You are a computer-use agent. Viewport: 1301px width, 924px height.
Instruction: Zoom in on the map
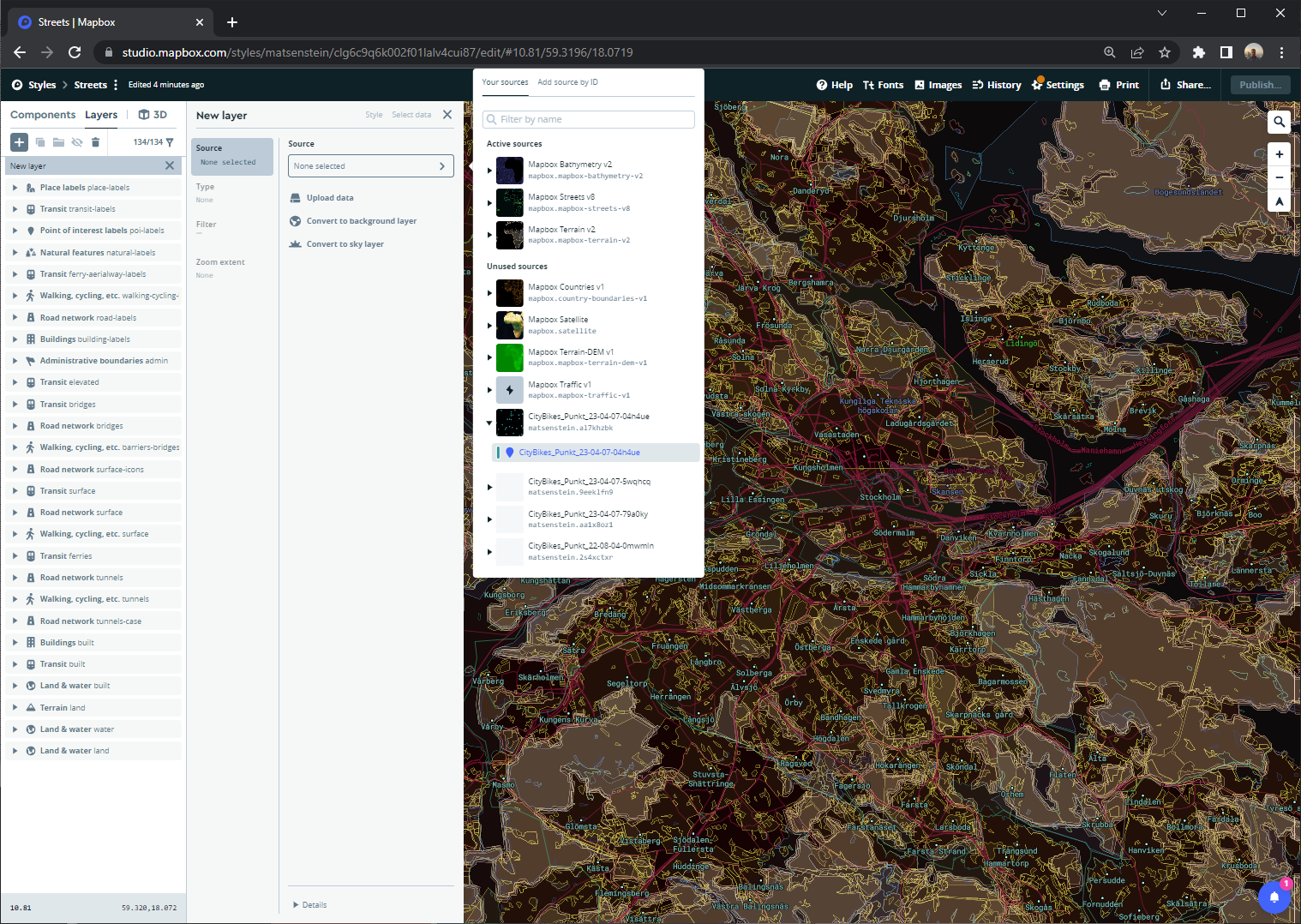tap(1279, 154)
